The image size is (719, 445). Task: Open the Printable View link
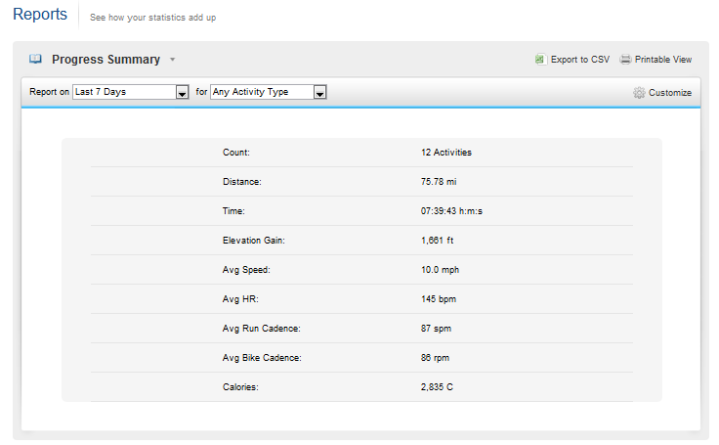click(x=663, y=60)
